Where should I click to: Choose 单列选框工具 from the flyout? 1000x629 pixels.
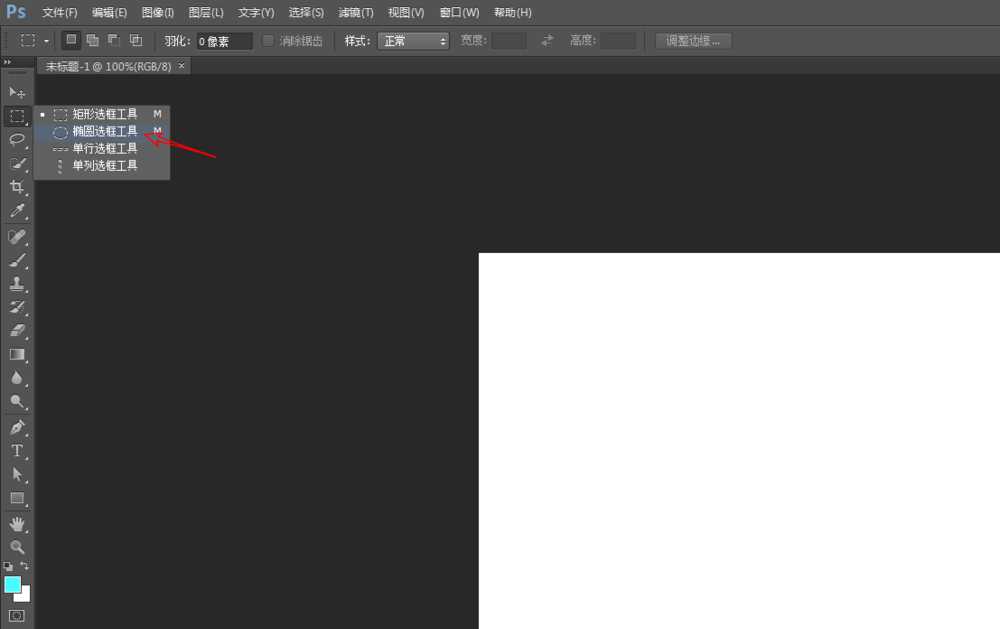coord(102,166)
